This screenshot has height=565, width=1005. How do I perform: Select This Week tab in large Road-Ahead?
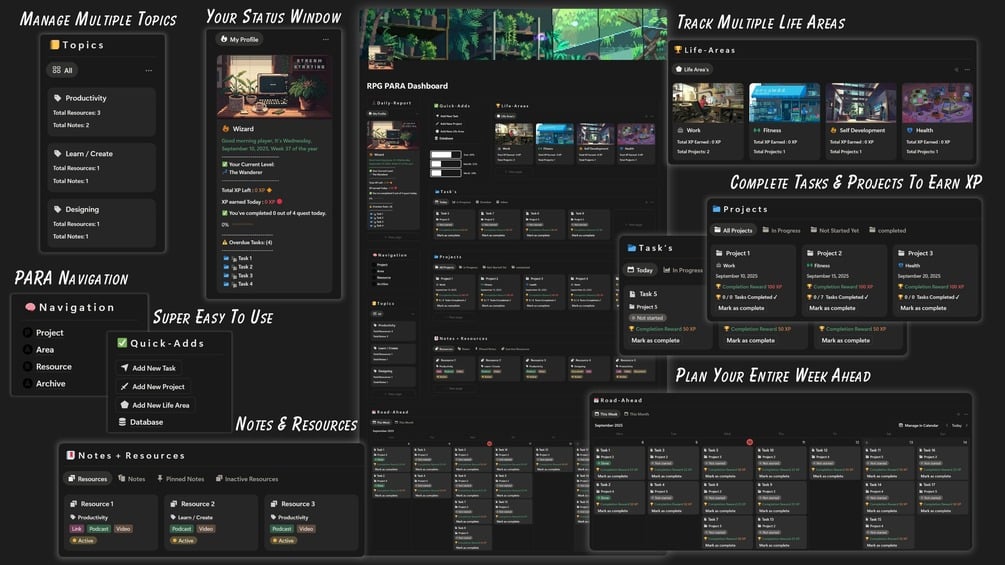606,414
